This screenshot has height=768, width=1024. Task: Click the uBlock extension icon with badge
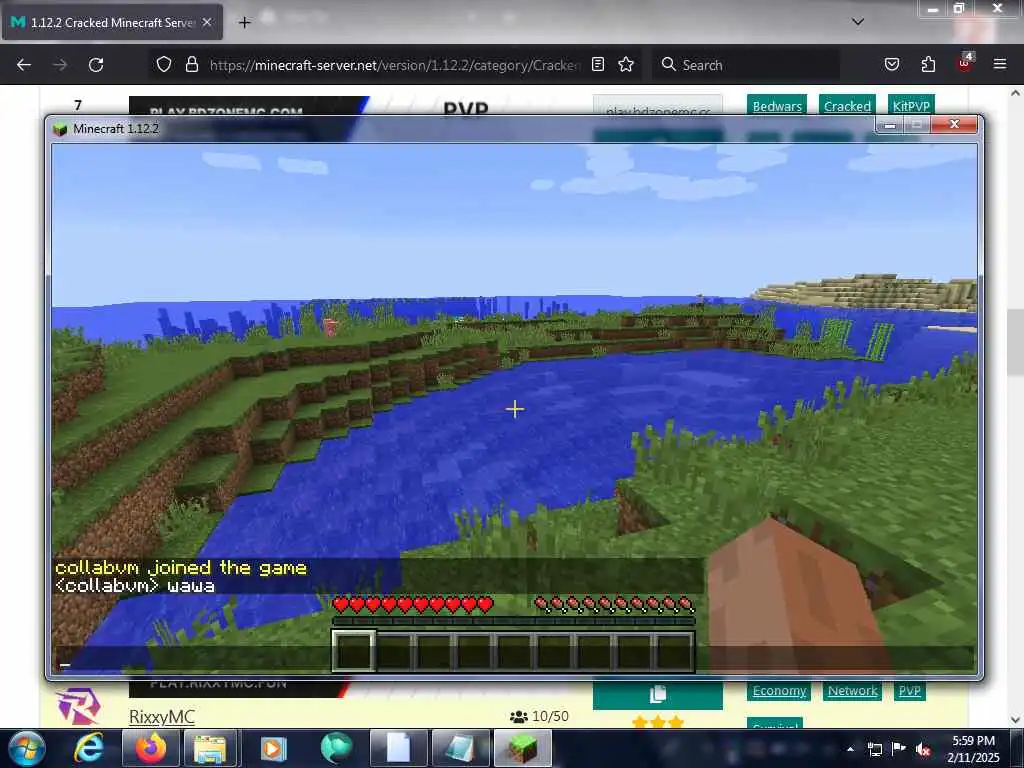965,63
